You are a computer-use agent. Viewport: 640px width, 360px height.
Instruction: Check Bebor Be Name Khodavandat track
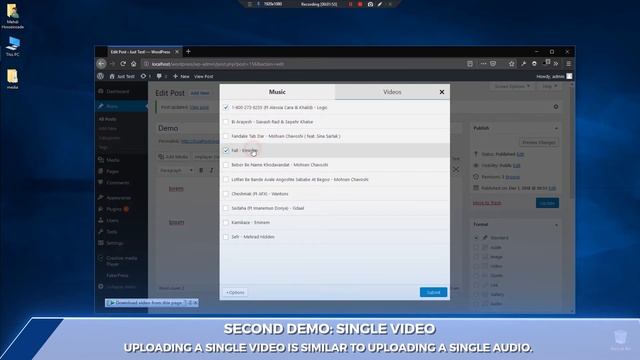click(x=226, y=165)
